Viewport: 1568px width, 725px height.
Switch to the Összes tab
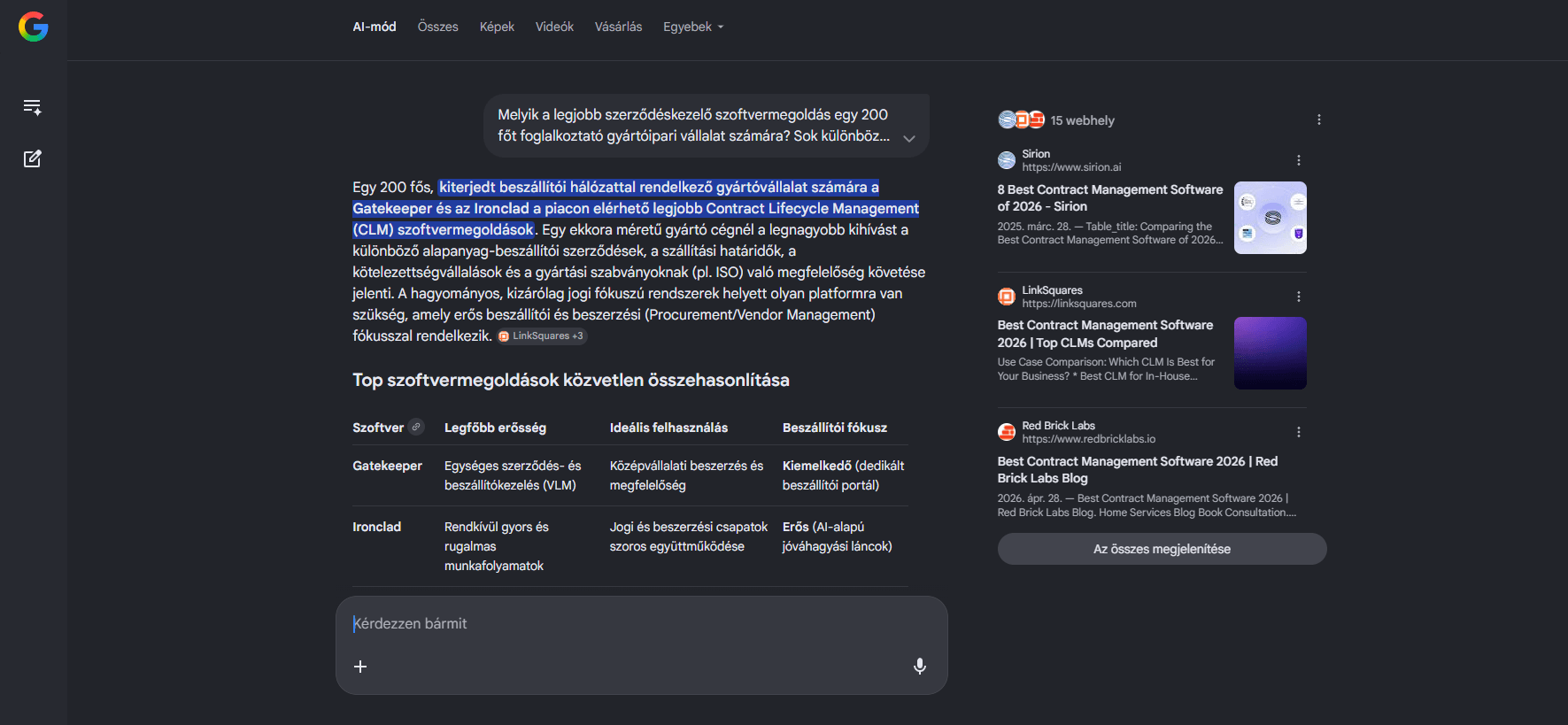pos(438,27)
